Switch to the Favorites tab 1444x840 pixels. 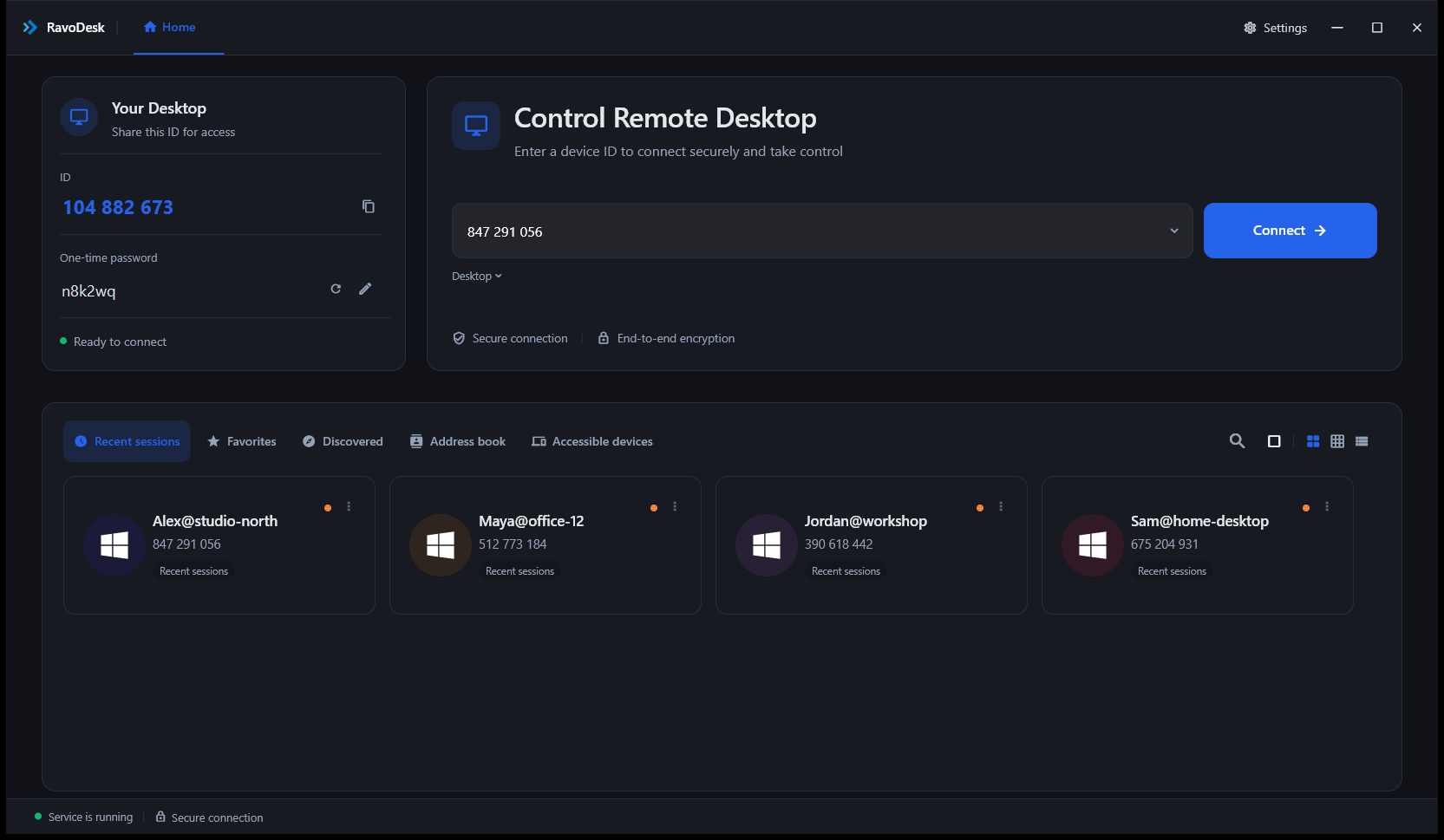[241, 441]
